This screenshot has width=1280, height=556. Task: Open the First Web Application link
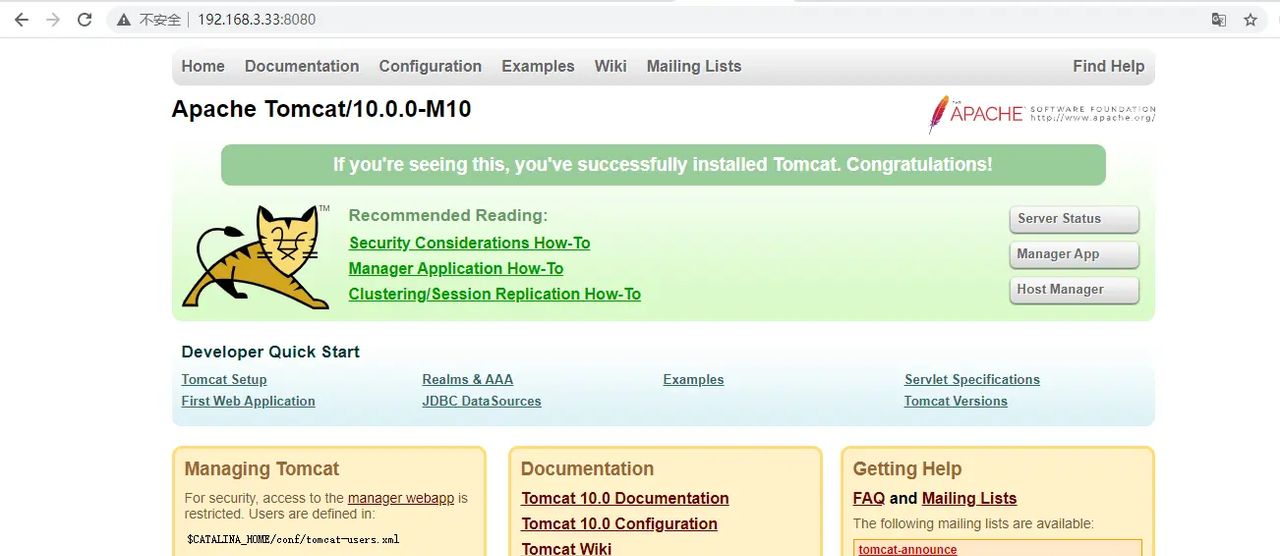(248, 401)
